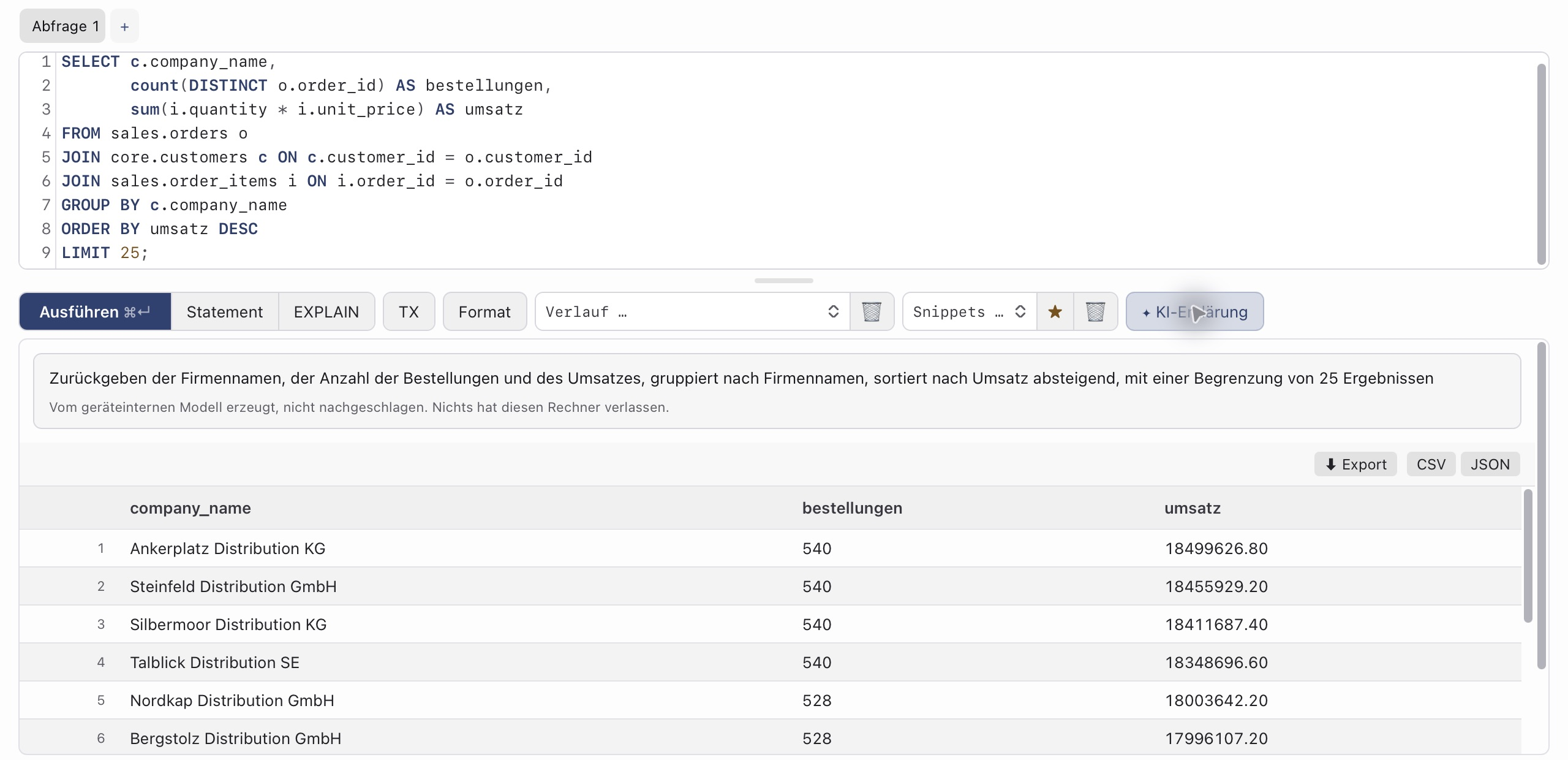Delete the selected snippet with trash icon
1568x760 pixels.
coord(1095,311)
